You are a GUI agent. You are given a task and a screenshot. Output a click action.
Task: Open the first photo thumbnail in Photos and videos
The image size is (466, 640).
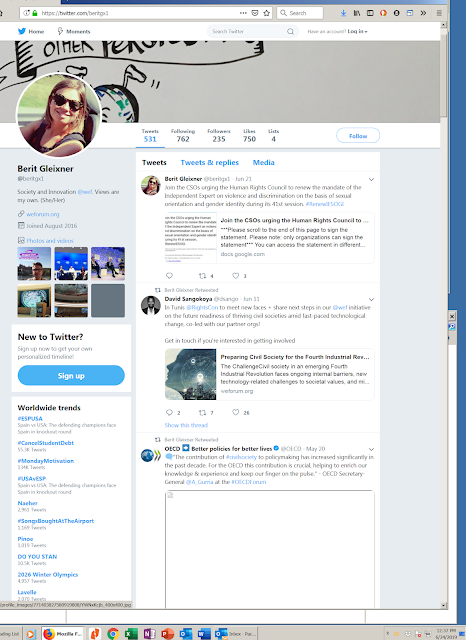point(34,264)
